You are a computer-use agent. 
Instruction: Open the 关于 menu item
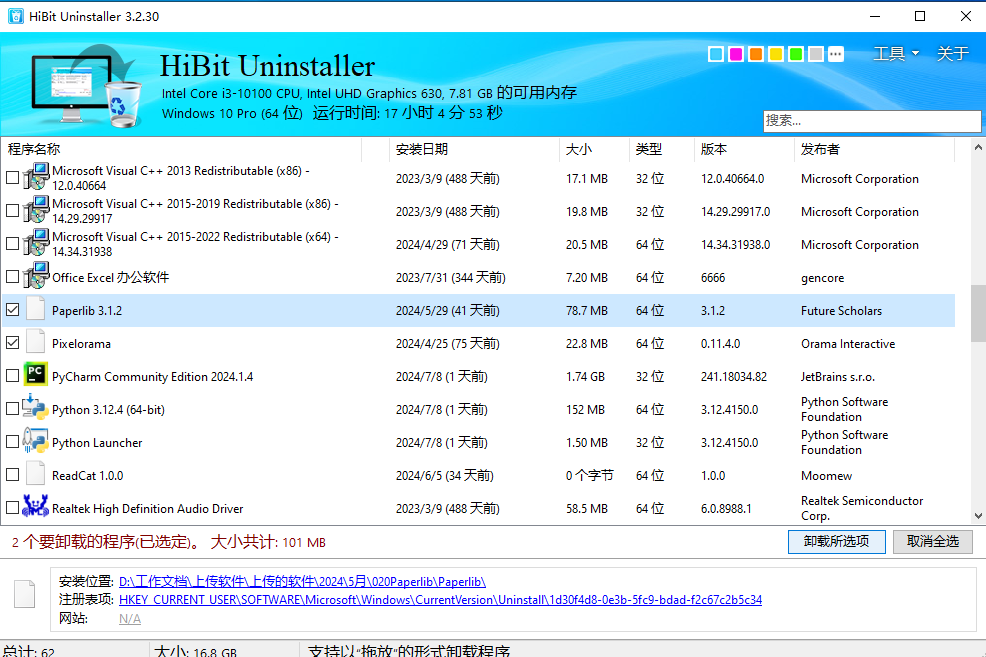(951, 53)
